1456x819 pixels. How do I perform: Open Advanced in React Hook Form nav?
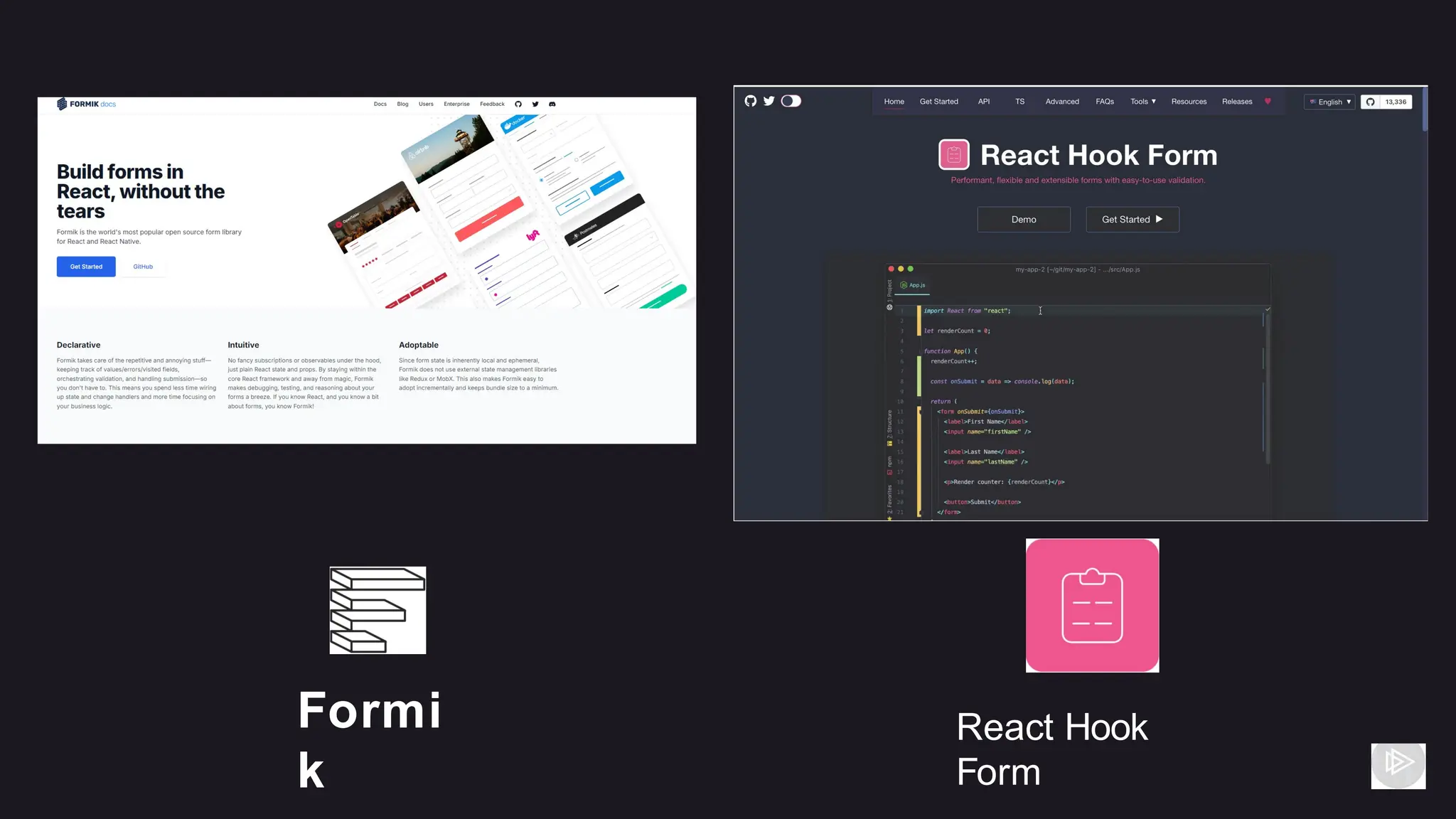1062,102
